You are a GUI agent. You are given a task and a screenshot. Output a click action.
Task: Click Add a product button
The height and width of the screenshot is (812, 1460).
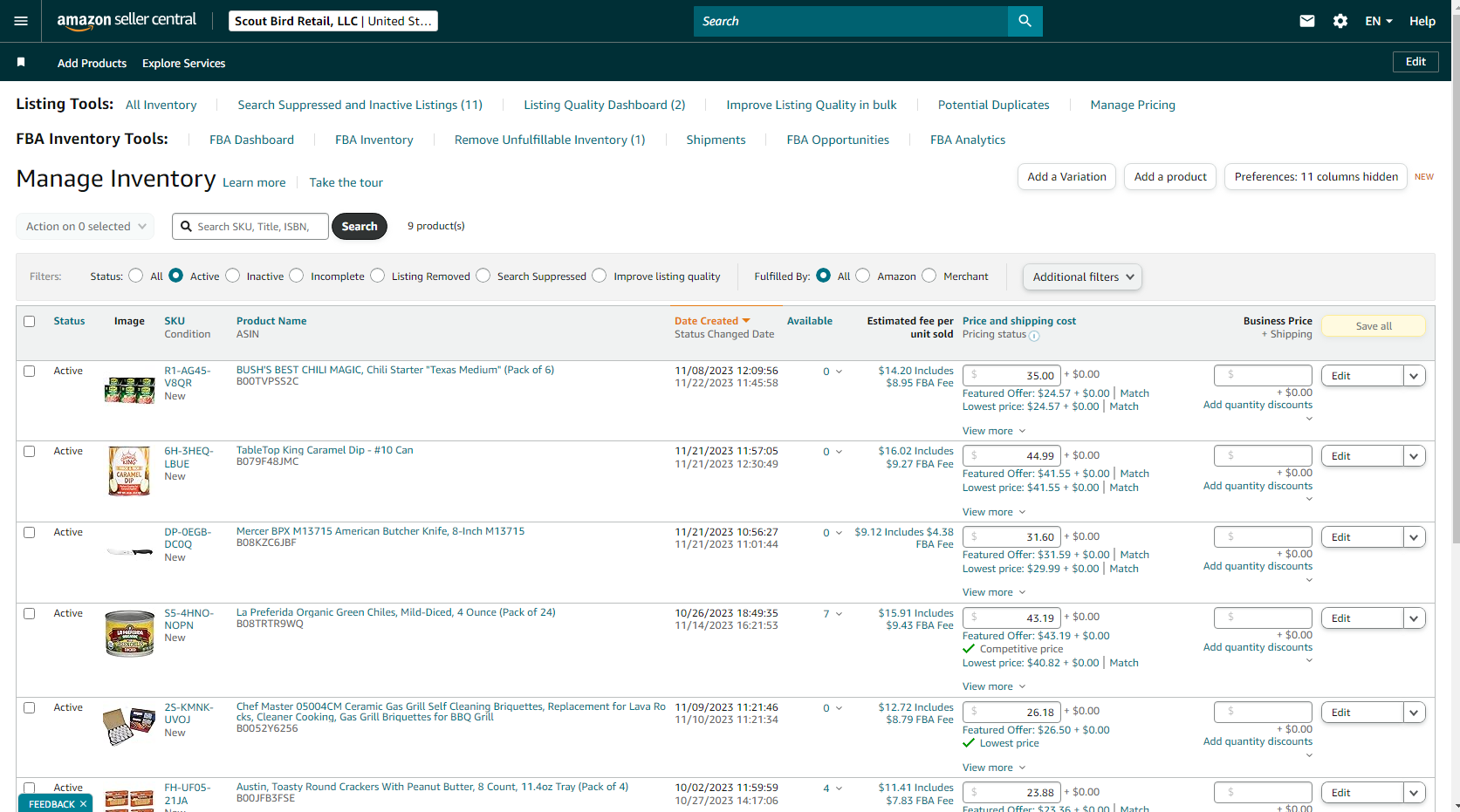[1170, 176]
